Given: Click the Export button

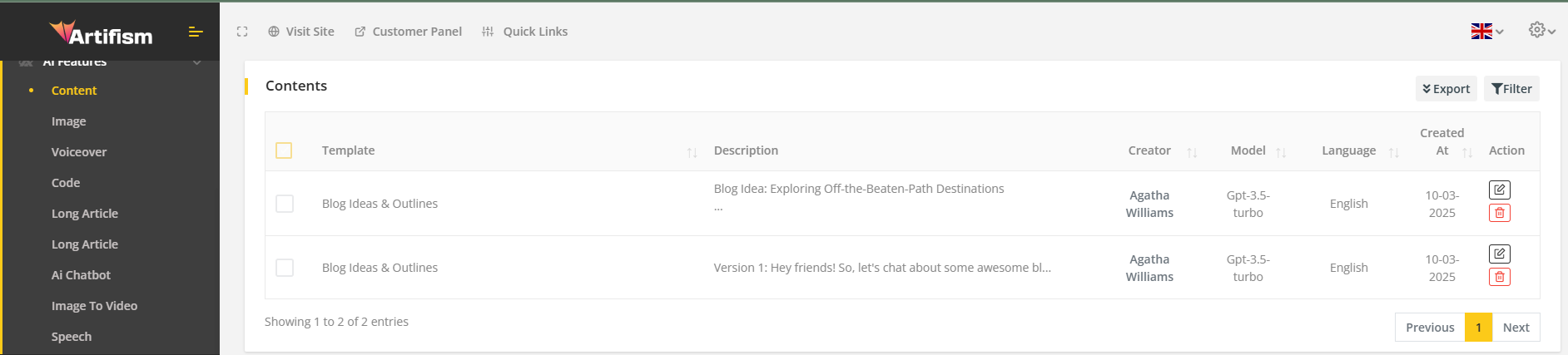Looking at the screenshot, I should (x=1446, y=89).
